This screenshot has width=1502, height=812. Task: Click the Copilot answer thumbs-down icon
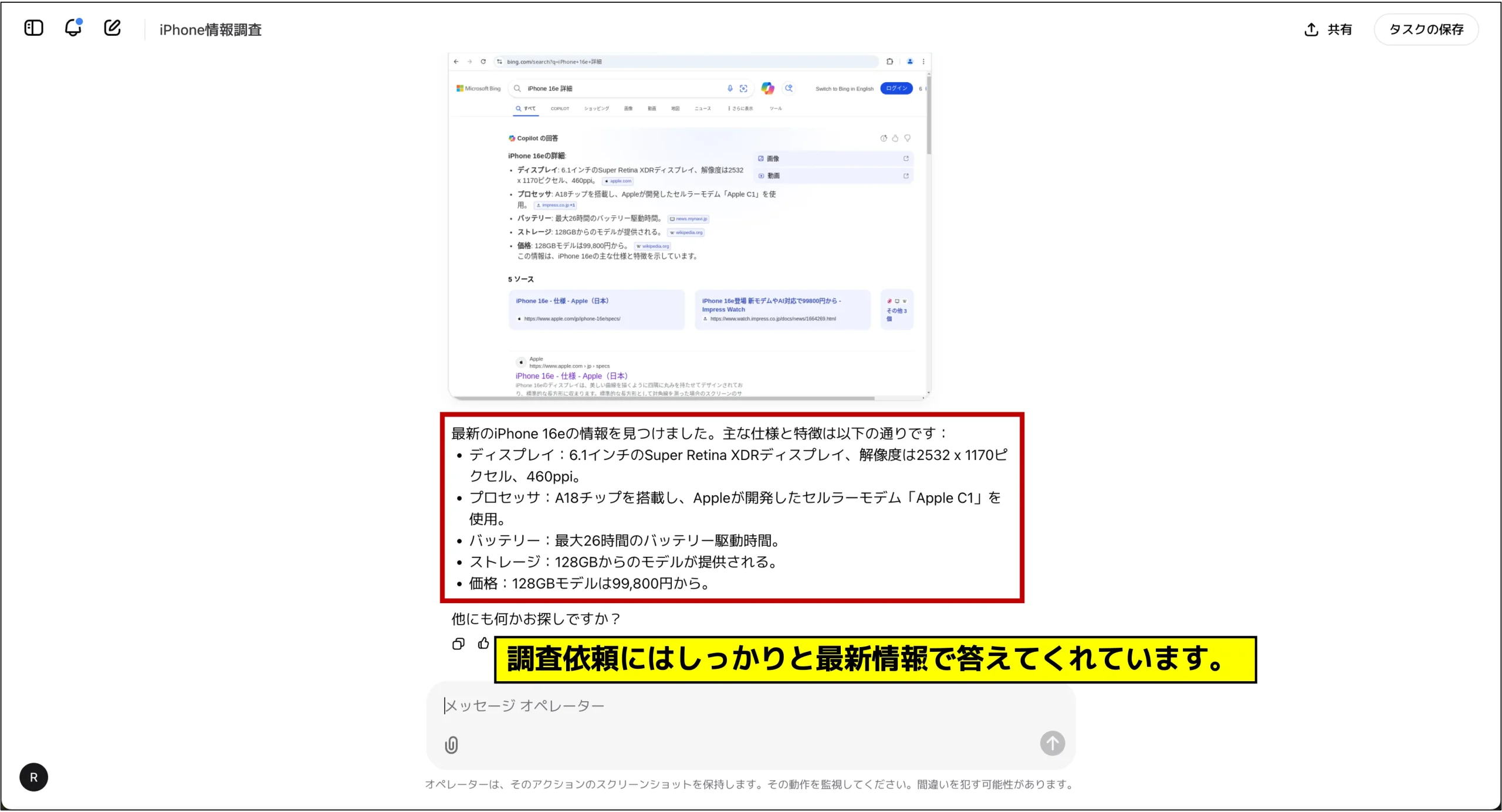tap(908, 138)
